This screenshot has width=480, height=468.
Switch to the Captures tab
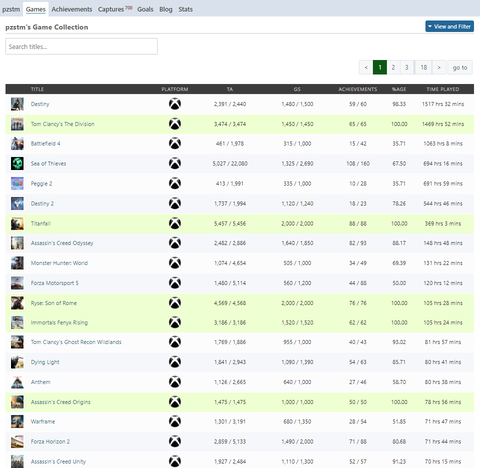coord(115,9)
